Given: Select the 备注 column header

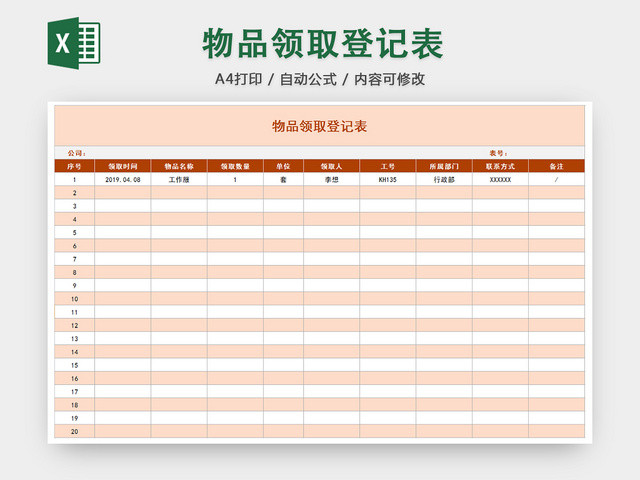Looking at the screenshot, I should (556, 166).
